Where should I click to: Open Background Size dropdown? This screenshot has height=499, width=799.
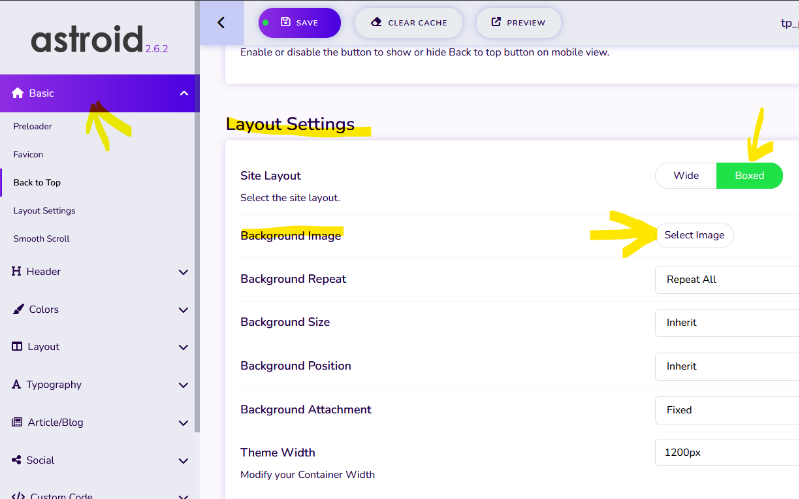pos(727,323)
